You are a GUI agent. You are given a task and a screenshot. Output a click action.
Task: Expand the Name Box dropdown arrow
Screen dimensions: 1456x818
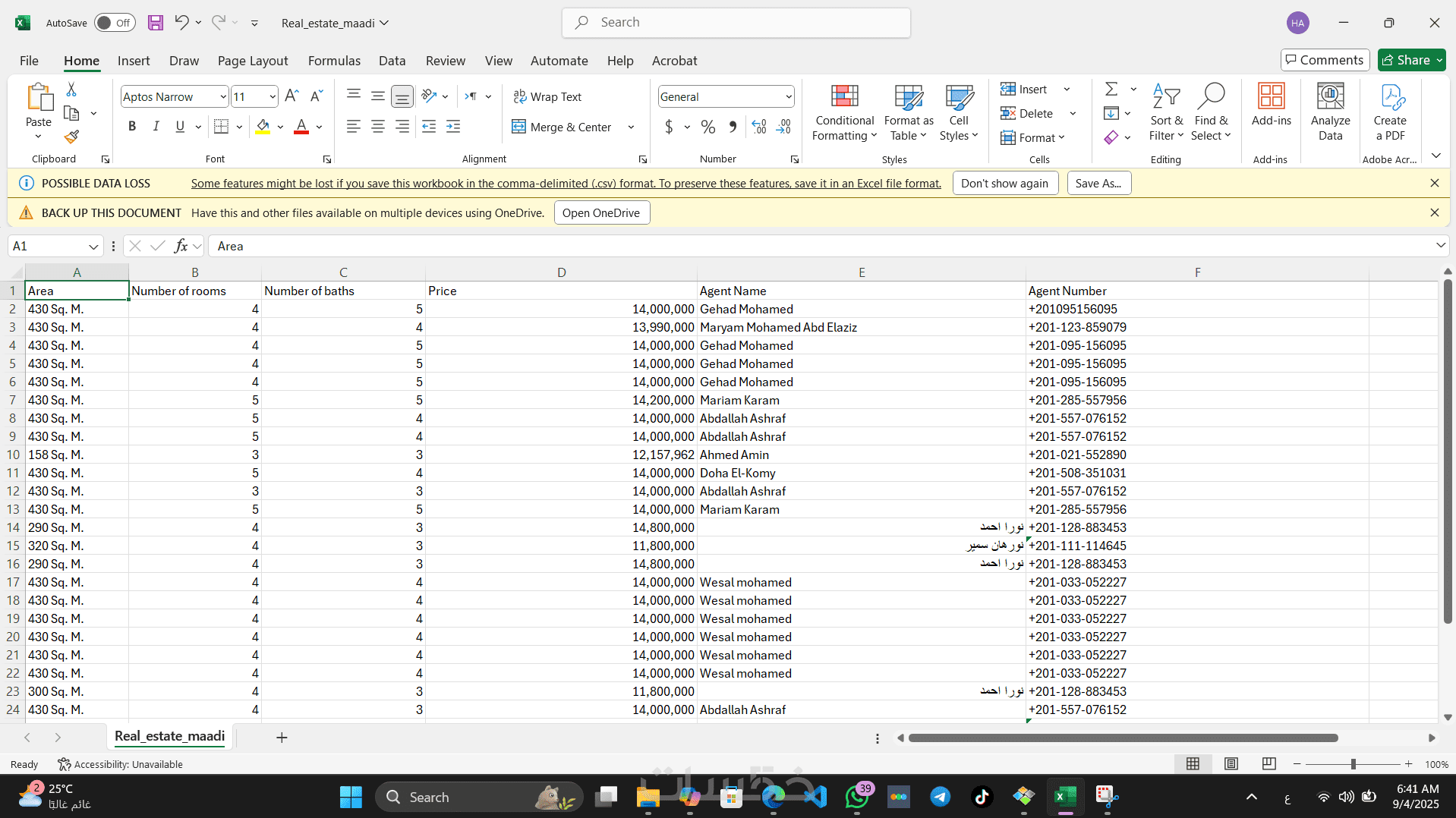(93, 247)
